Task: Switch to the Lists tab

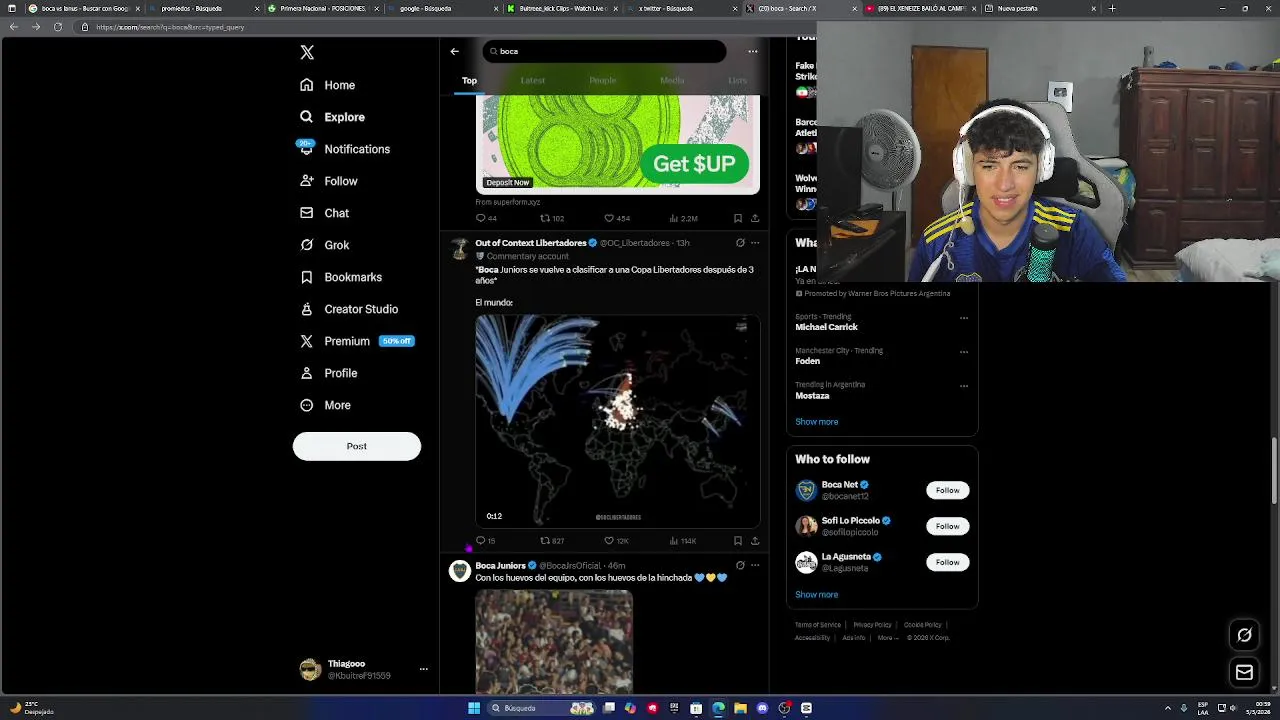Action: [737, 80]
